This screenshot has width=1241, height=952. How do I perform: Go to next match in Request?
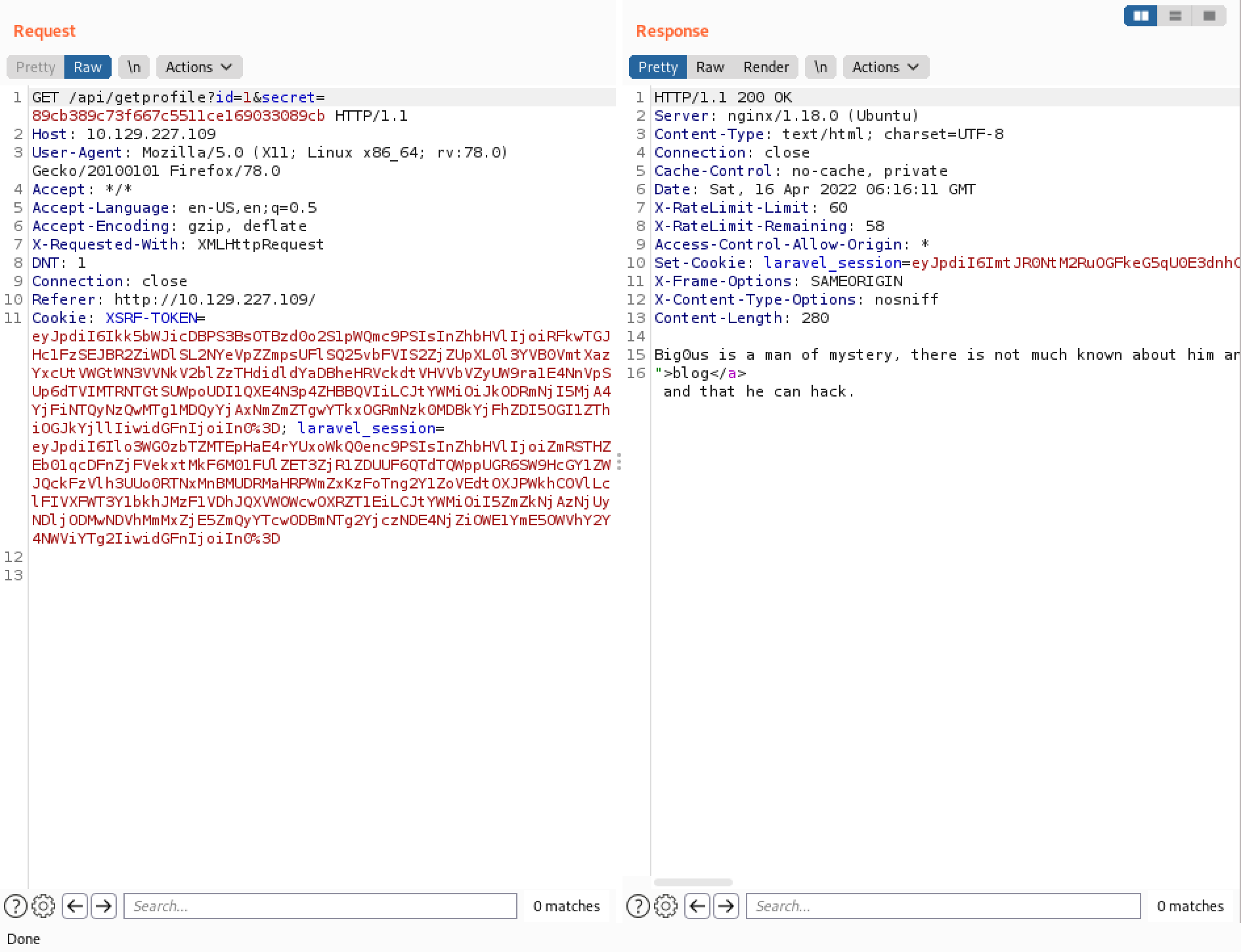tap(104, 906)
